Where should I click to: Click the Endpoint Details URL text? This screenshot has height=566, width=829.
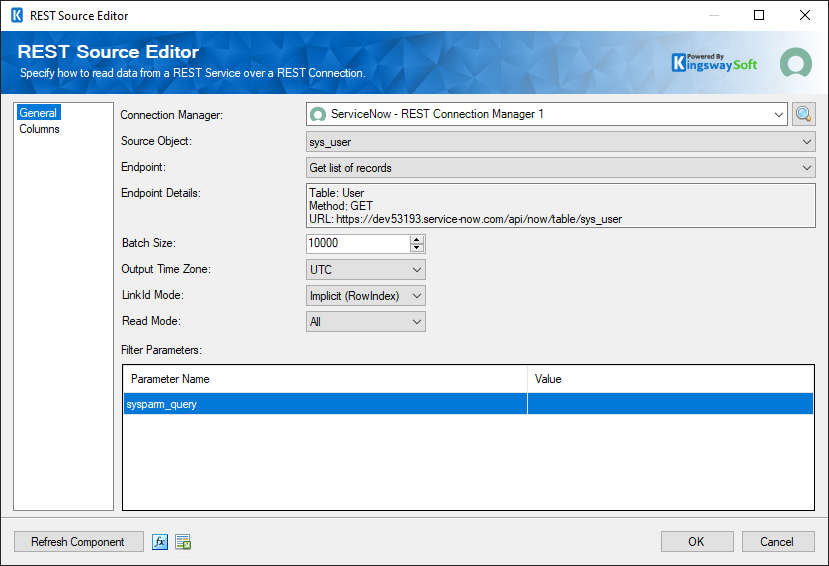465,219
